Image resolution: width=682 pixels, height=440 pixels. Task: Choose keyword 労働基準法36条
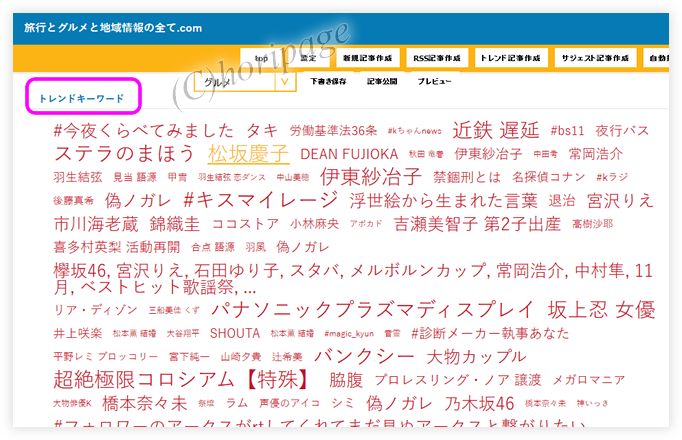(334, 131)
